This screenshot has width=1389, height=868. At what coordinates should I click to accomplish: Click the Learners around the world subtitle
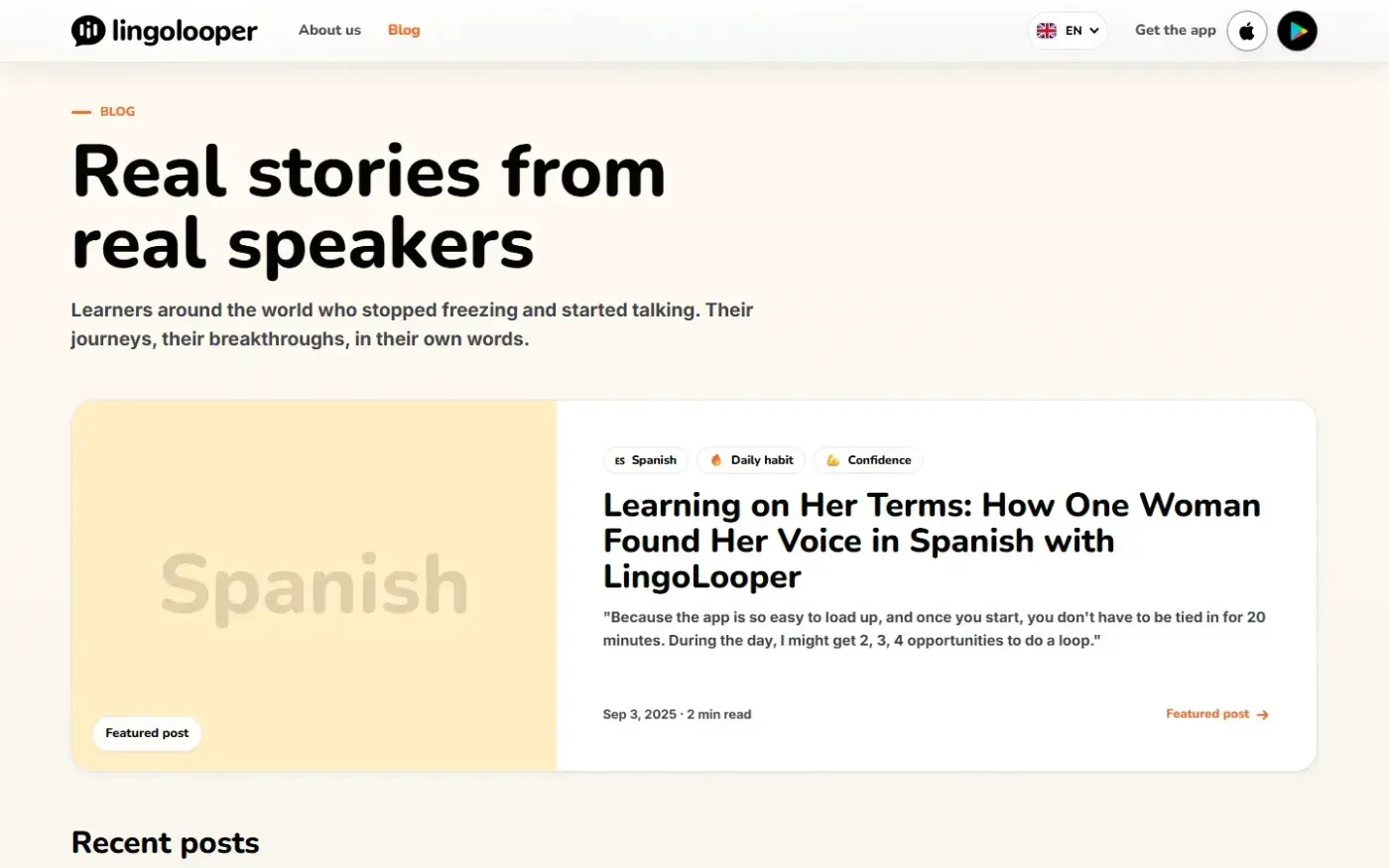(412, 324)
